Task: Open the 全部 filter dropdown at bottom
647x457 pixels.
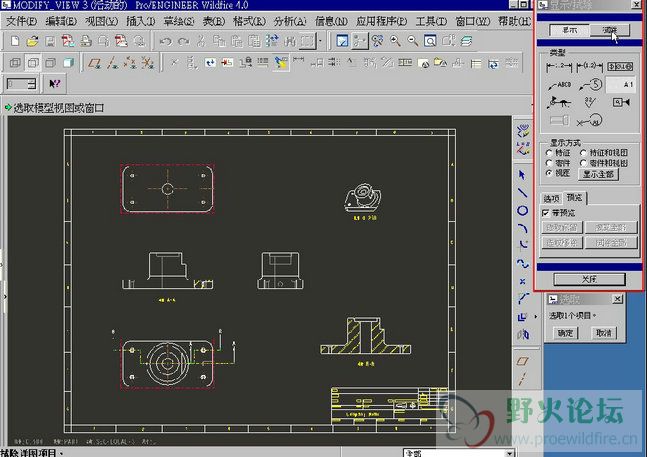Action: coord(510,453)
